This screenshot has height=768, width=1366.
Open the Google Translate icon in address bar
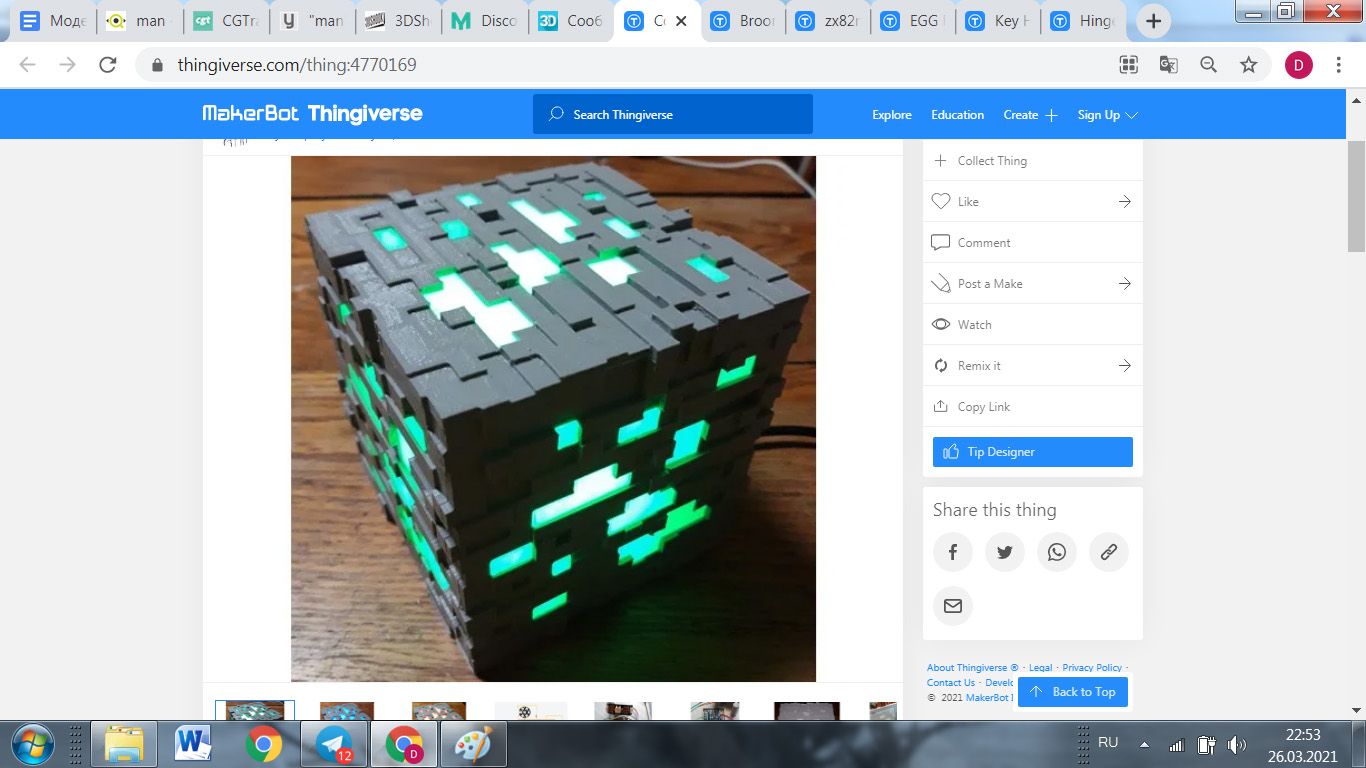coord(1168,65)
